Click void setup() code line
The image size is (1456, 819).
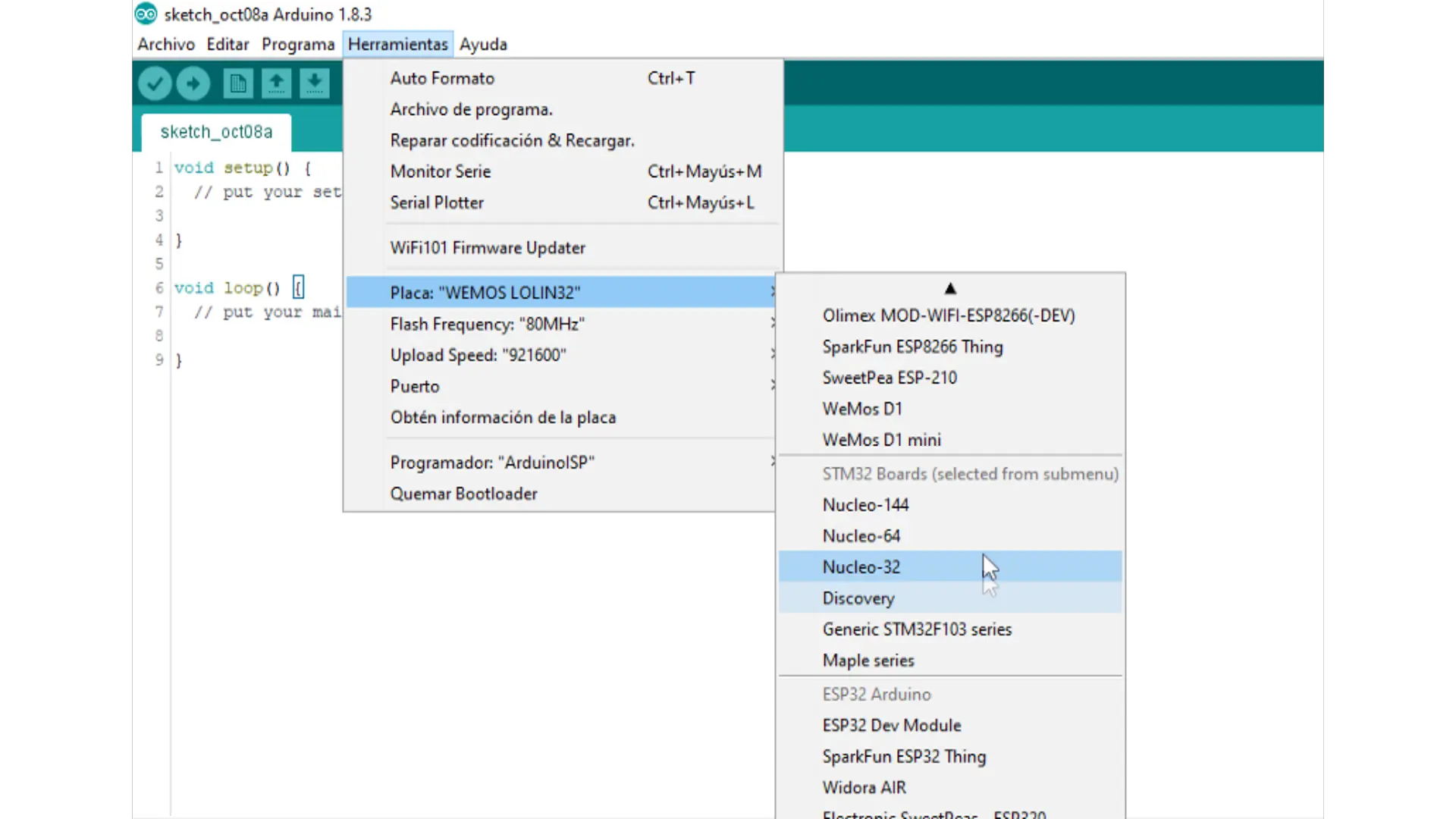pyautogui.click(x=243, y=168)
